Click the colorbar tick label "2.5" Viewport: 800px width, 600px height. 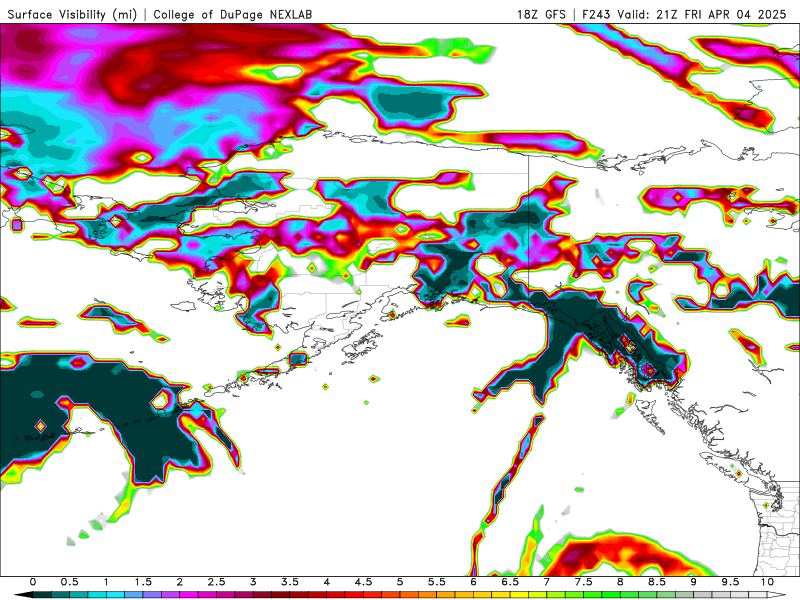216,582
